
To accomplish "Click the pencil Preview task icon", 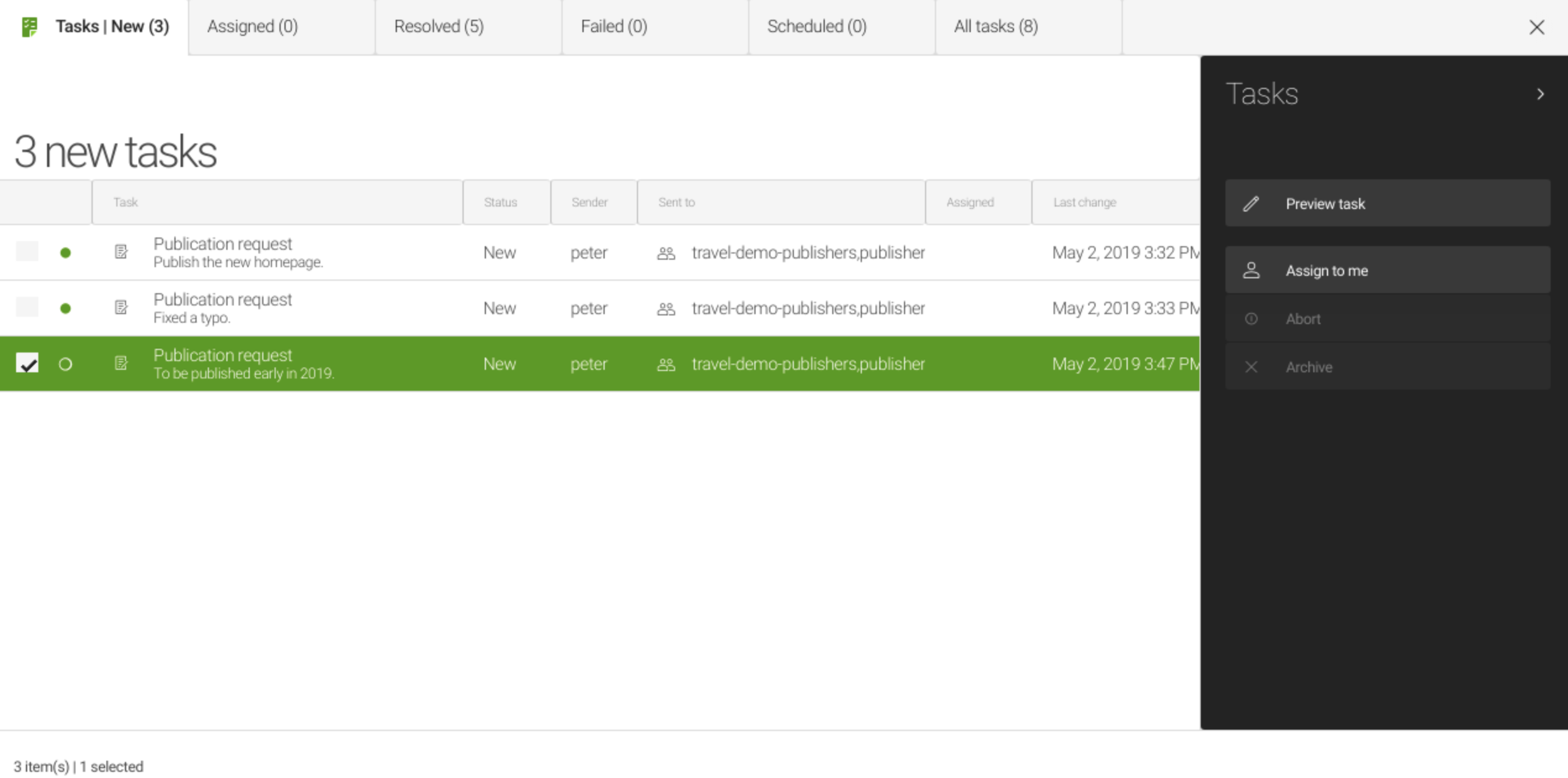I will 1252,203.
